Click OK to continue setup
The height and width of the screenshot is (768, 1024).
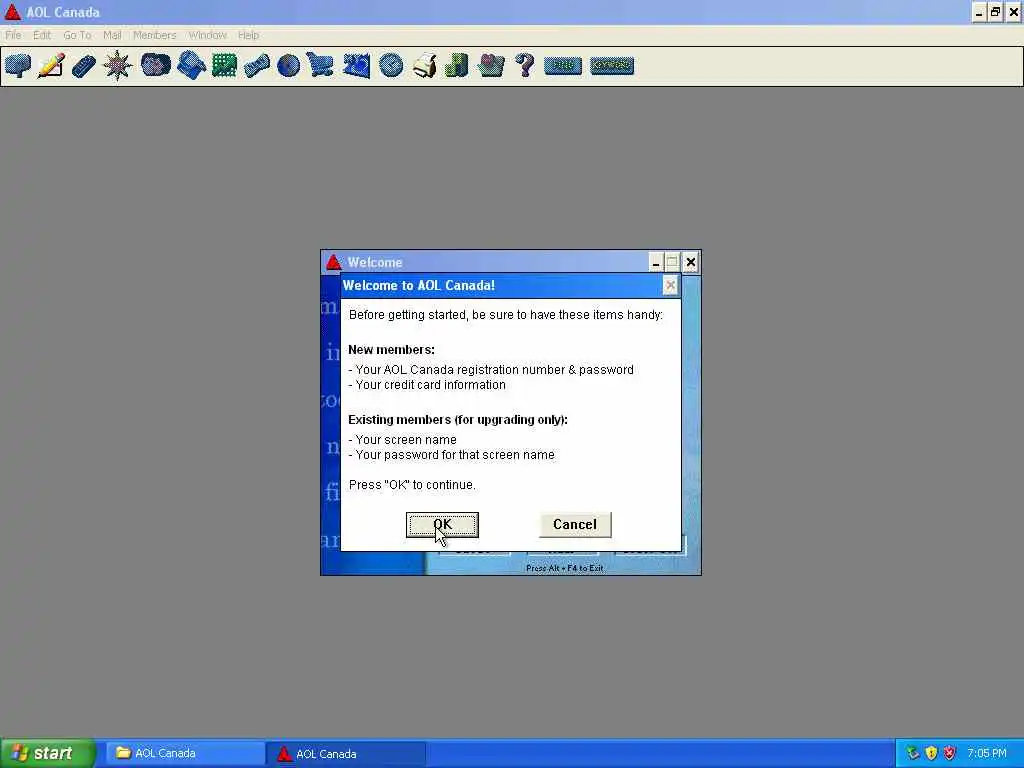pos(442,524)
